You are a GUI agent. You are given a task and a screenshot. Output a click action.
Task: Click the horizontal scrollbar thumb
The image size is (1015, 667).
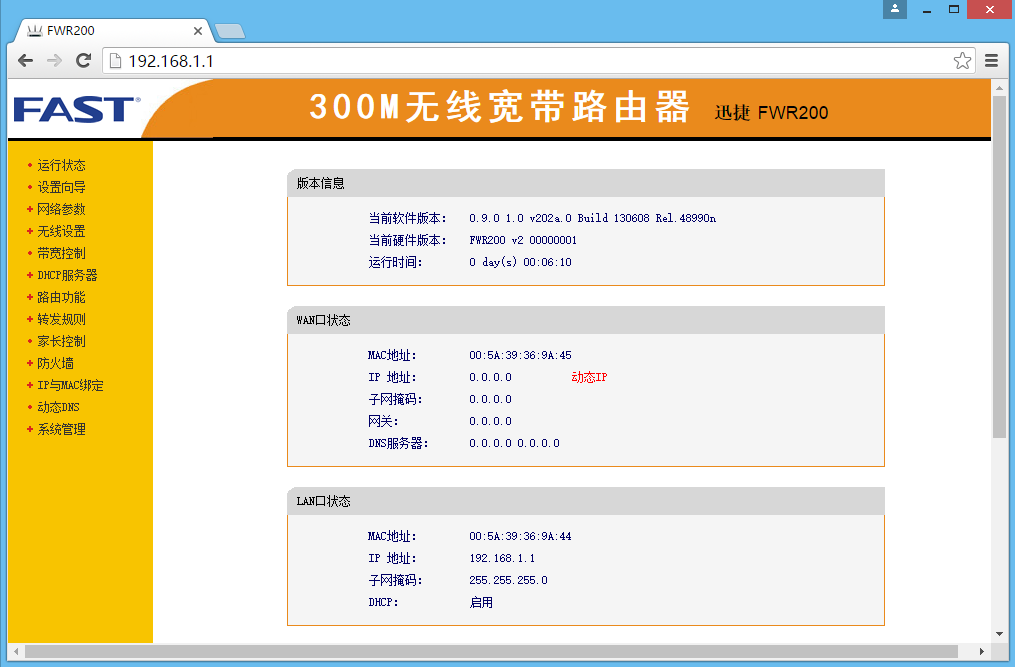coord(491,651)
